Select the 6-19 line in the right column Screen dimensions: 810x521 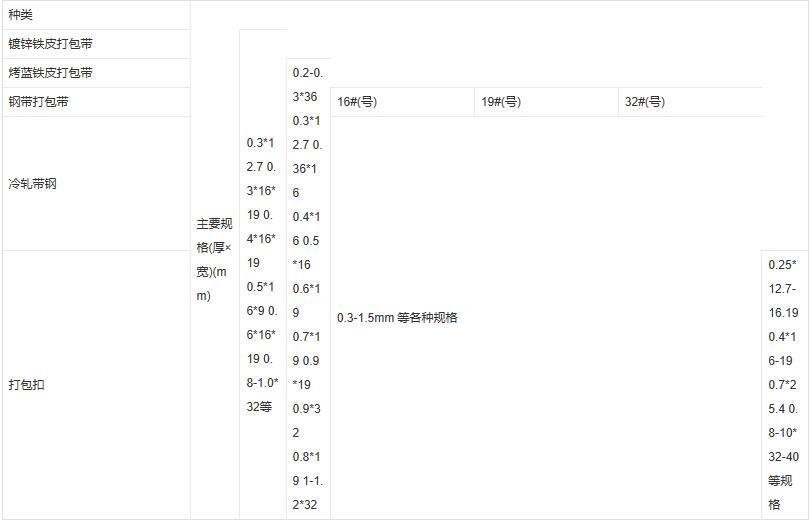coord(780,361)
